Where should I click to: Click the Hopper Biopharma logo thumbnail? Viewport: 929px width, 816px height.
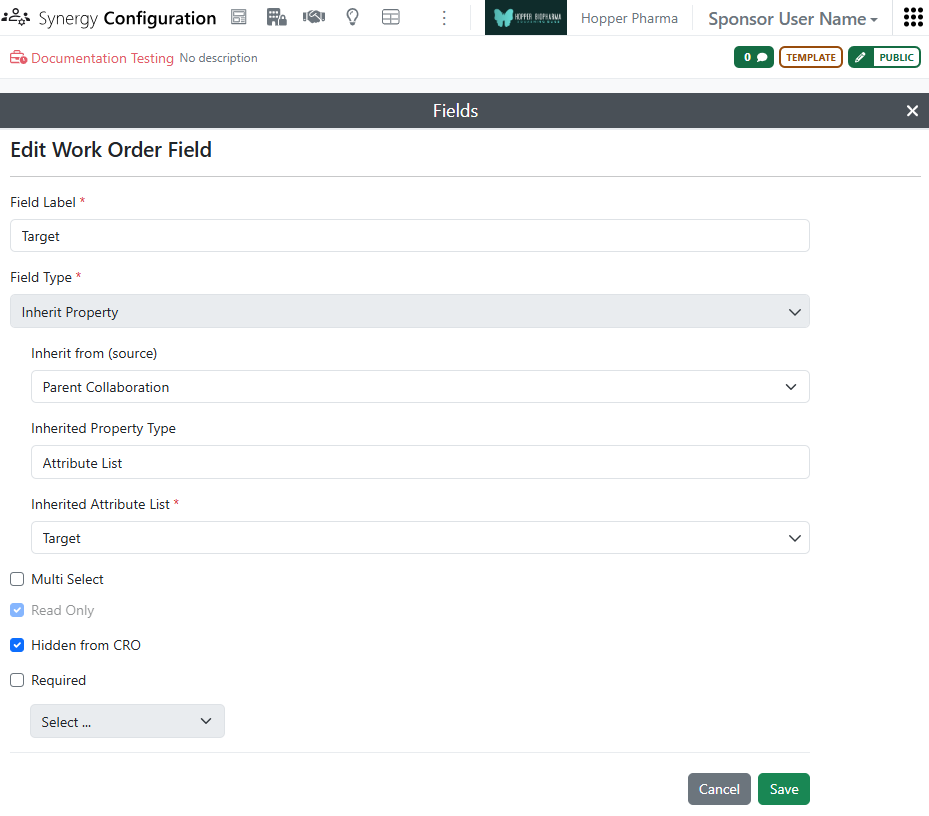(x=526, y=18)
